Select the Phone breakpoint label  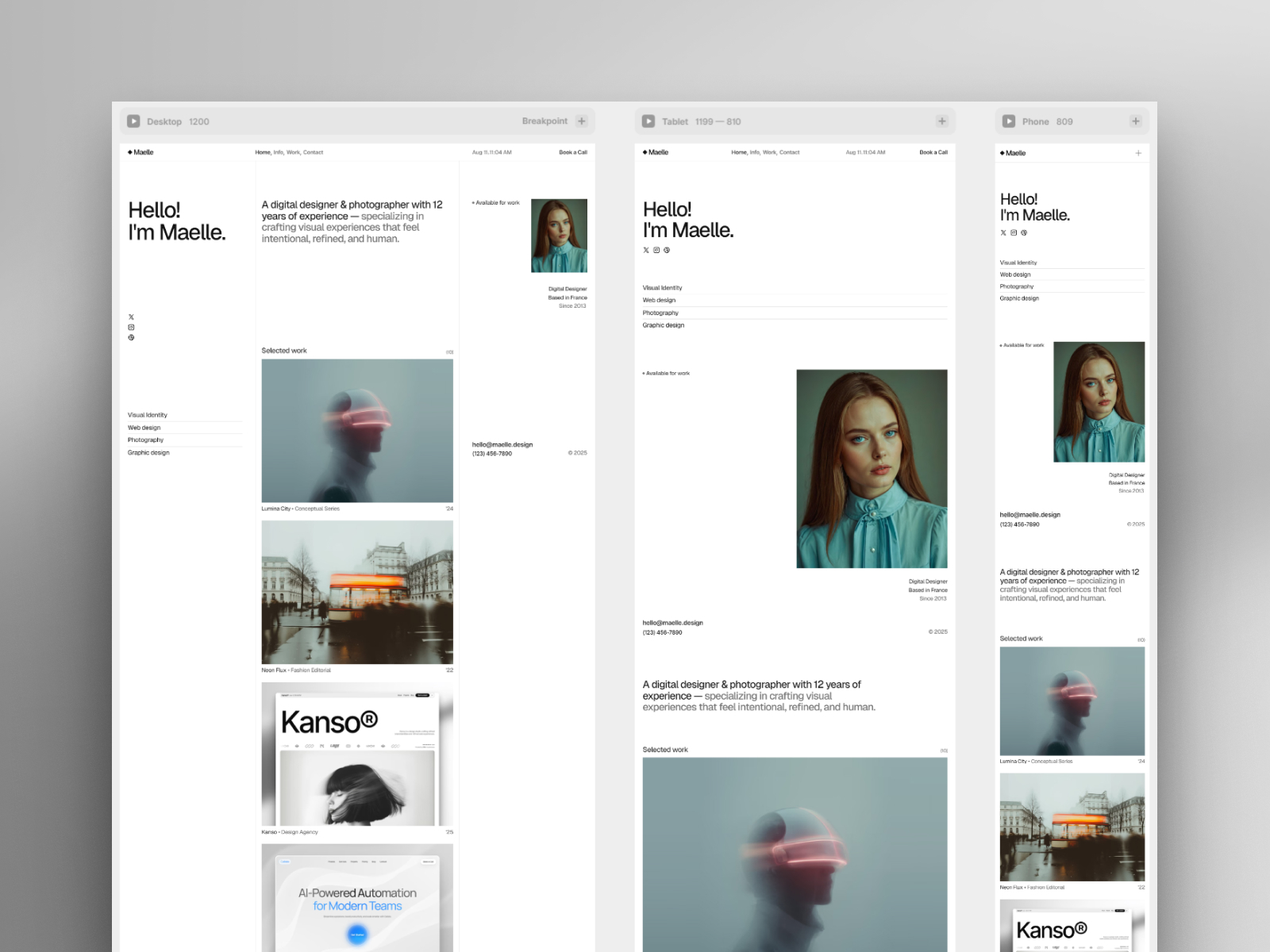pyautogui.click(x=1036, y=121)
